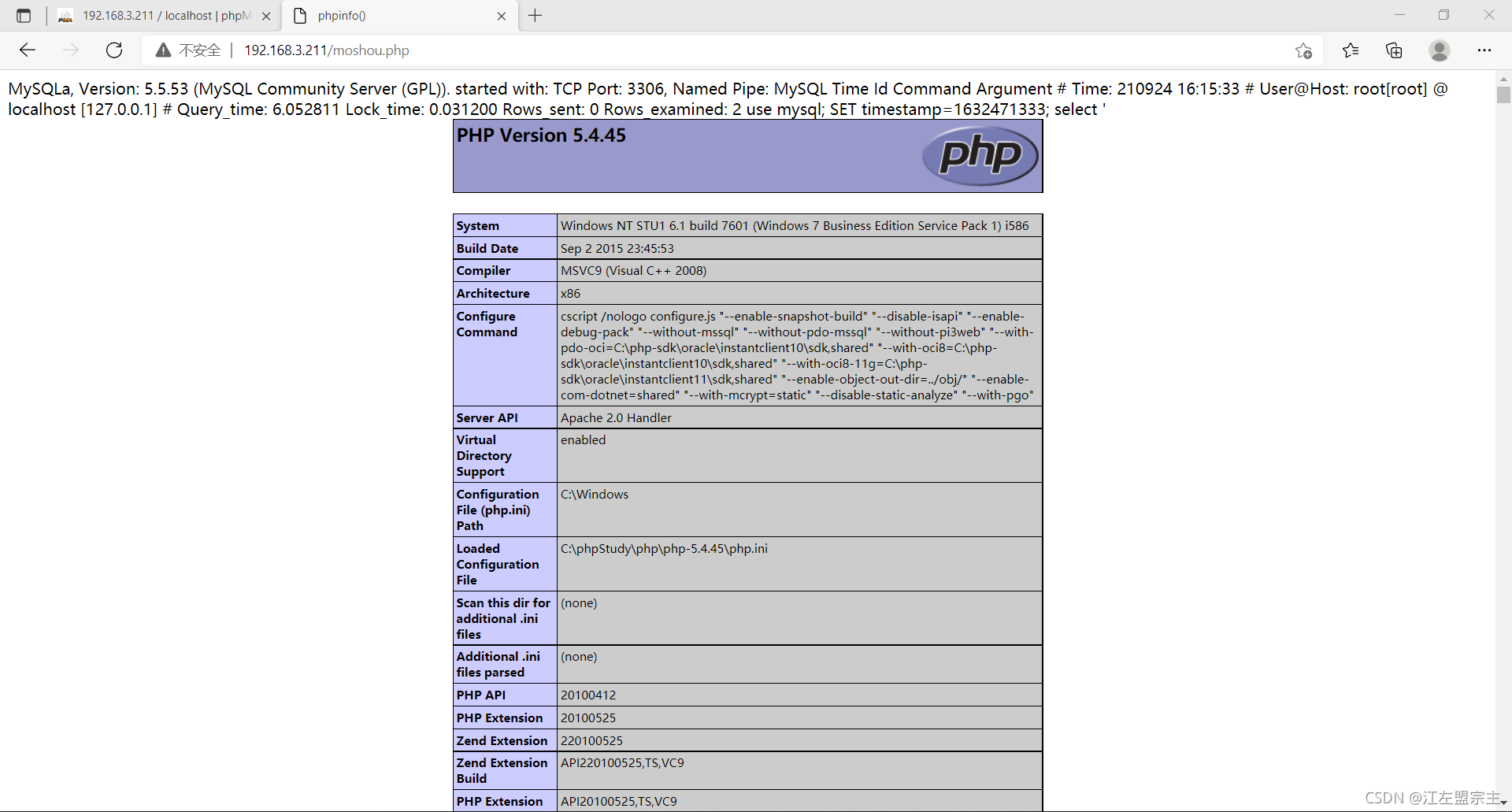Click the scrollbar up arrow

1503,79
